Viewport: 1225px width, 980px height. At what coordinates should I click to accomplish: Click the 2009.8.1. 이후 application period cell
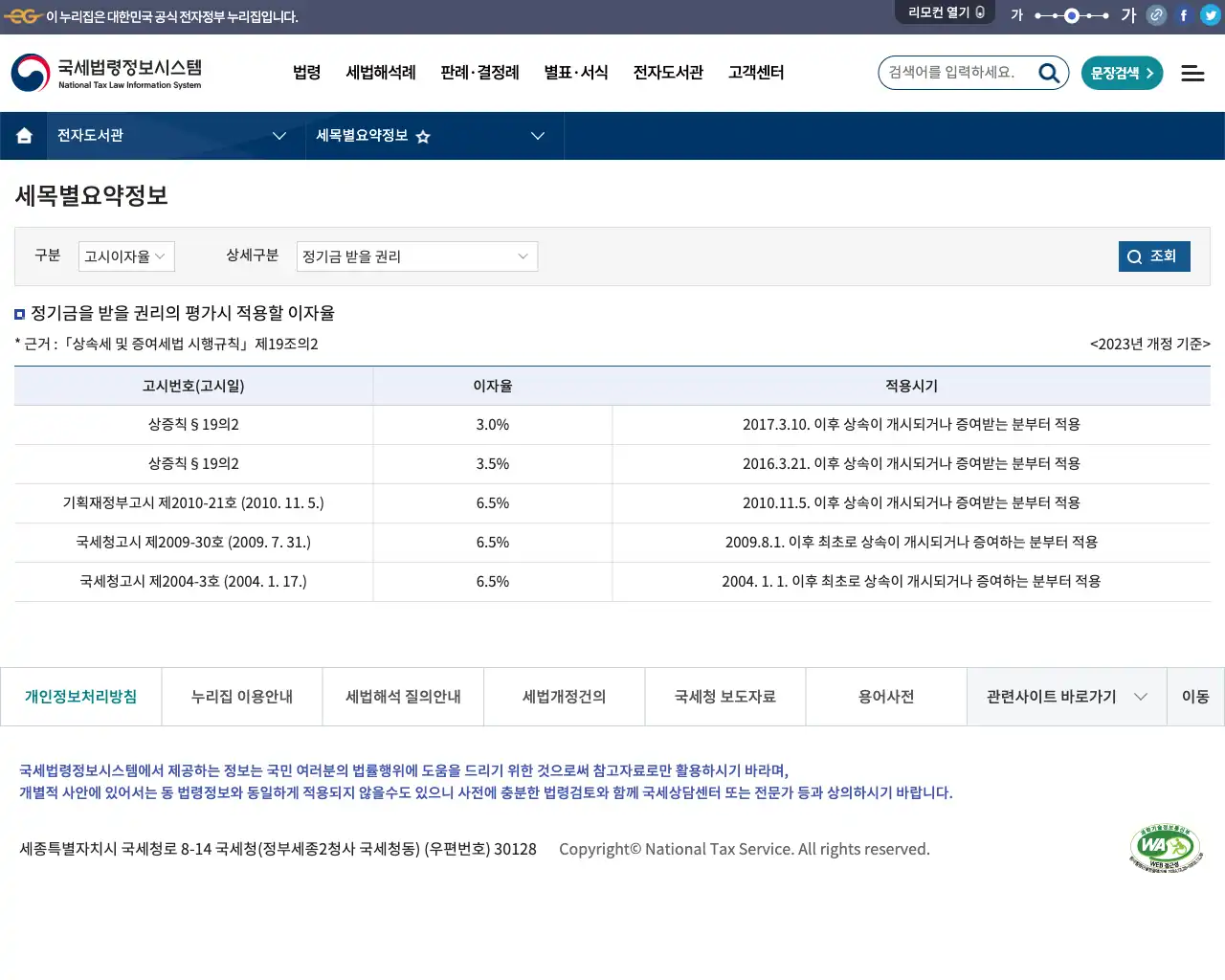click(x=911, y=543)
